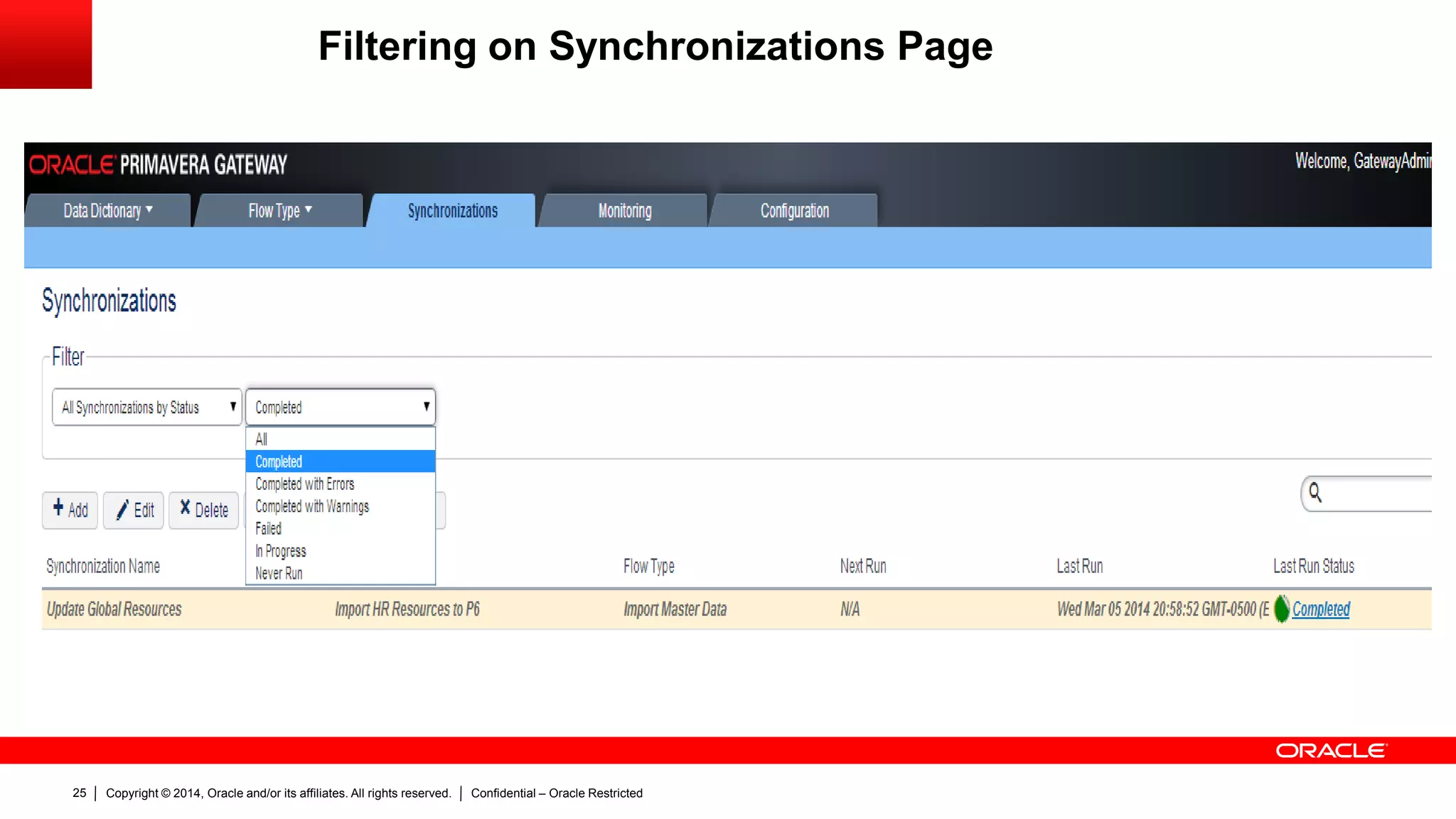Click the Delete synchronization button
The width and height of the screenshot is (1456, 819).
click(x=203, y=510)
